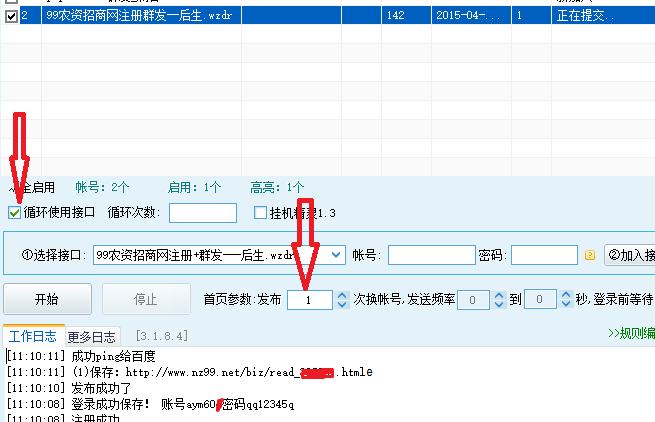Click the 帐号: 2个 status text
This screenshot has width=655, height=422.
pyautogui.click(x=102, y=187)
